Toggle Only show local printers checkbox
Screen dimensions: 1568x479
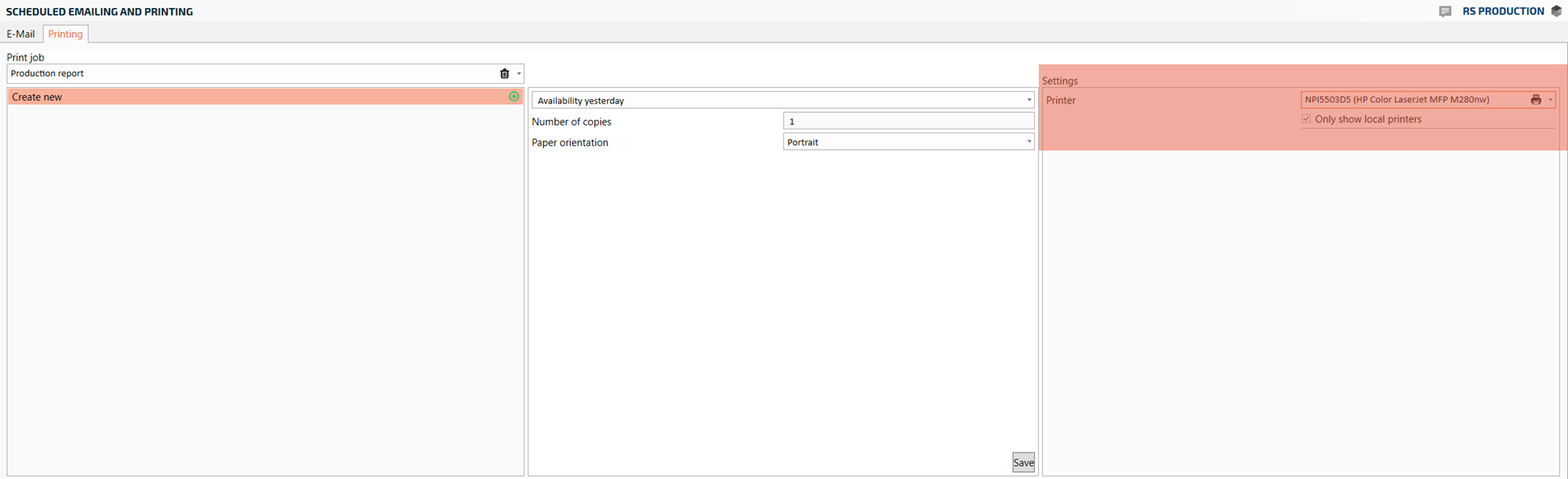(1306, 119)
